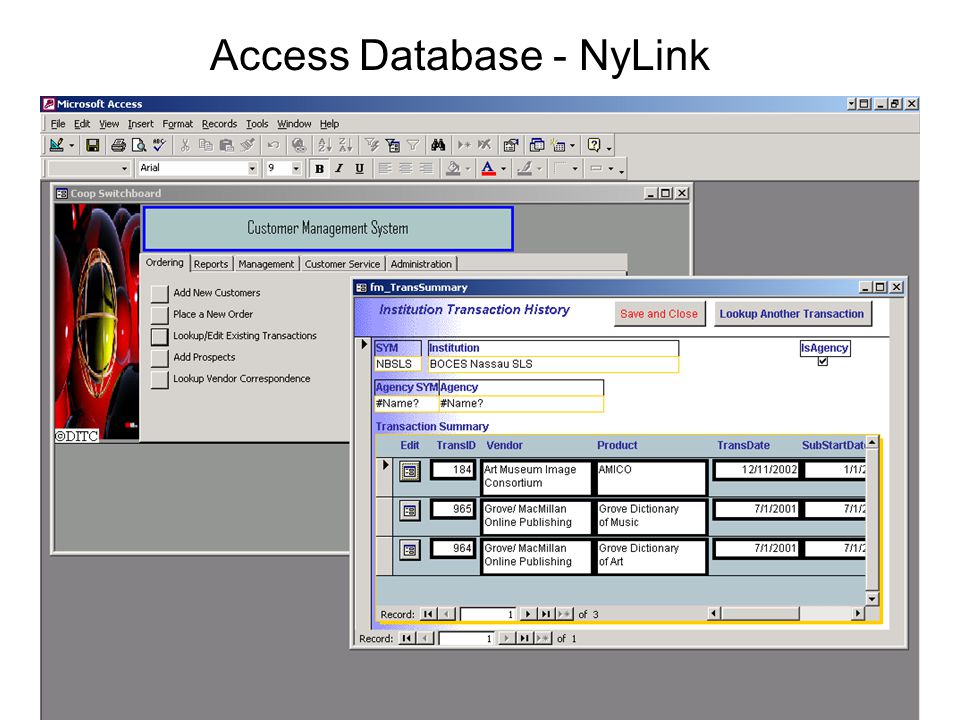Run the Spelling check icon
Screen dimensions: 960x720
(160, 145)
